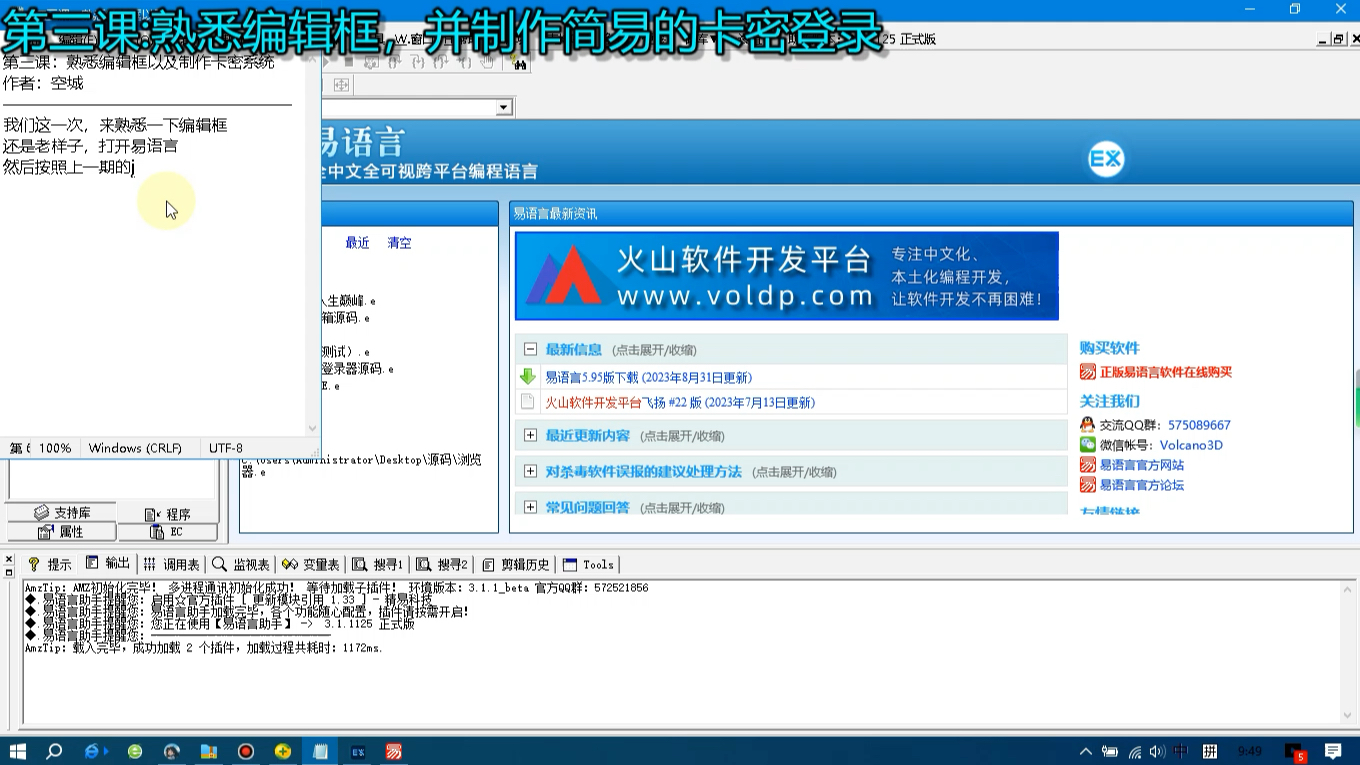Open 火山软件开发平台飞扬 #22 版 link
The width and height of the screenshot is (1360, 765).
click(x=679, y=402)
